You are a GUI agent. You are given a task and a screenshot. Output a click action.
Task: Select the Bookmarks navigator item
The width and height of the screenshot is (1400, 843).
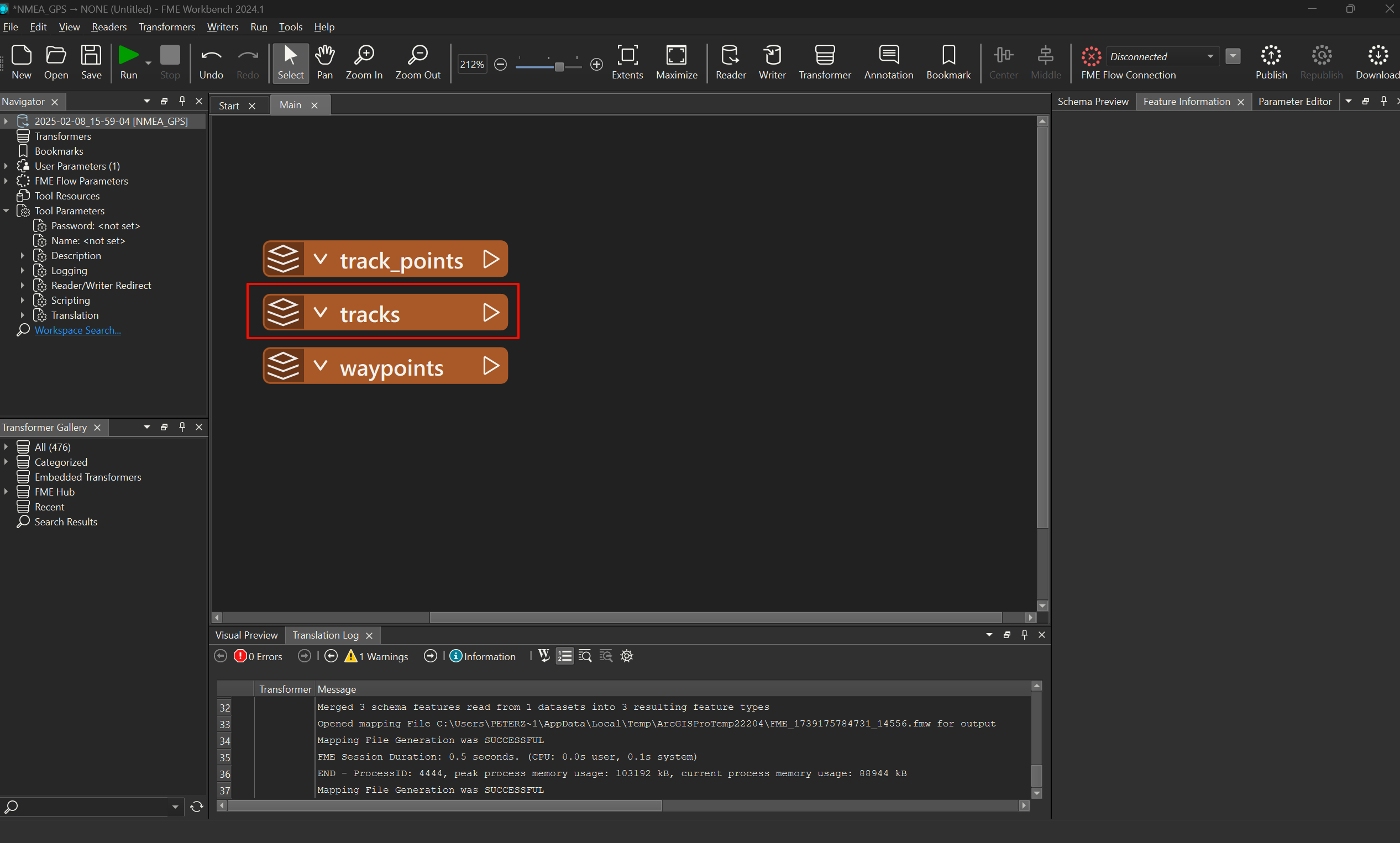(x=59, y=151)
